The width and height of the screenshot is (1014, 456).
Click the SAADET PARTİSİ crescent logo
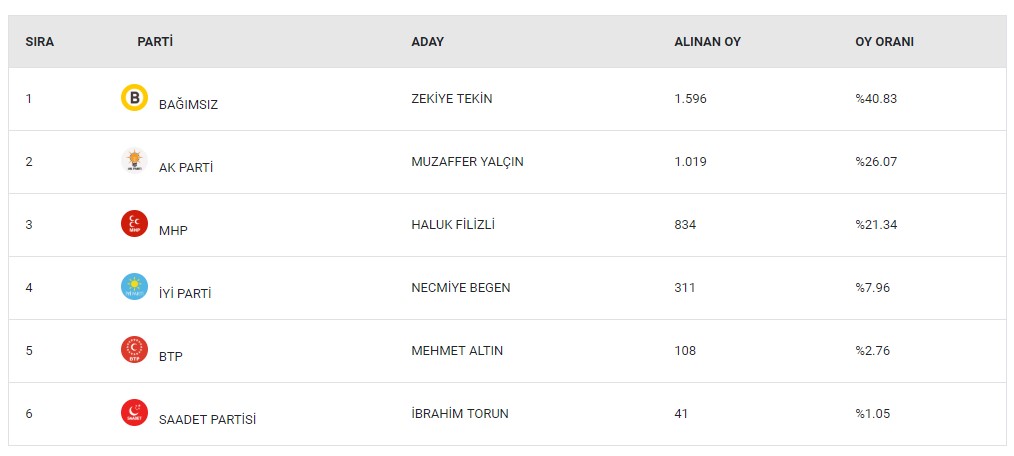click(x=135, y=413)
